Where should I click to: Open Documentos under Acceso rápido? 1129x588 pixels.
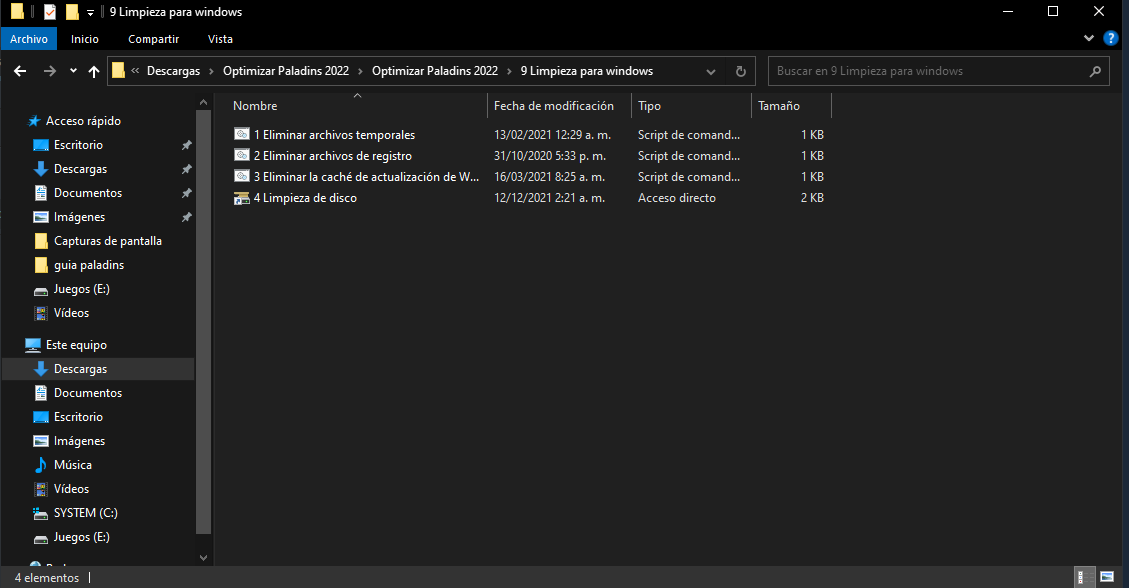coord(88,193)
